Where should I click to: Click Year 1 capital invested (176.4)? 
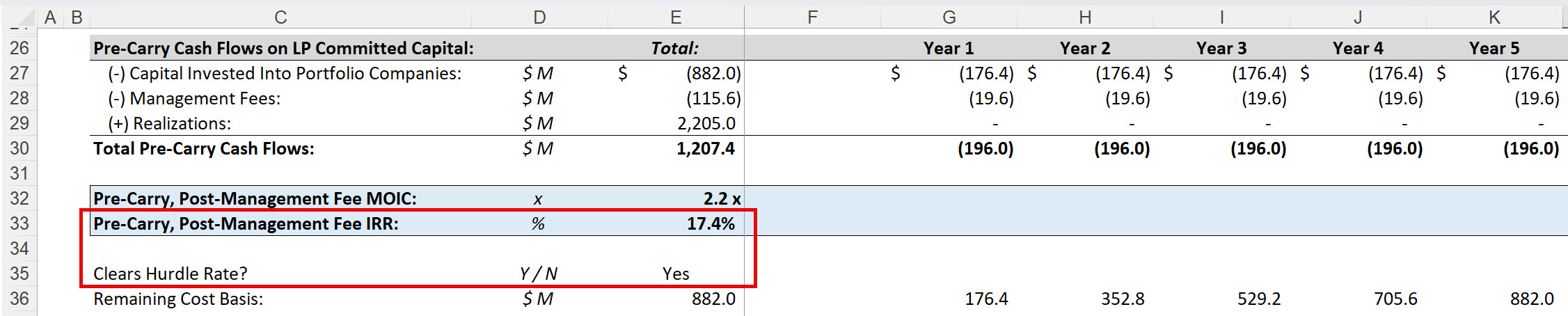pyautogui.click(x=986, y=73)
